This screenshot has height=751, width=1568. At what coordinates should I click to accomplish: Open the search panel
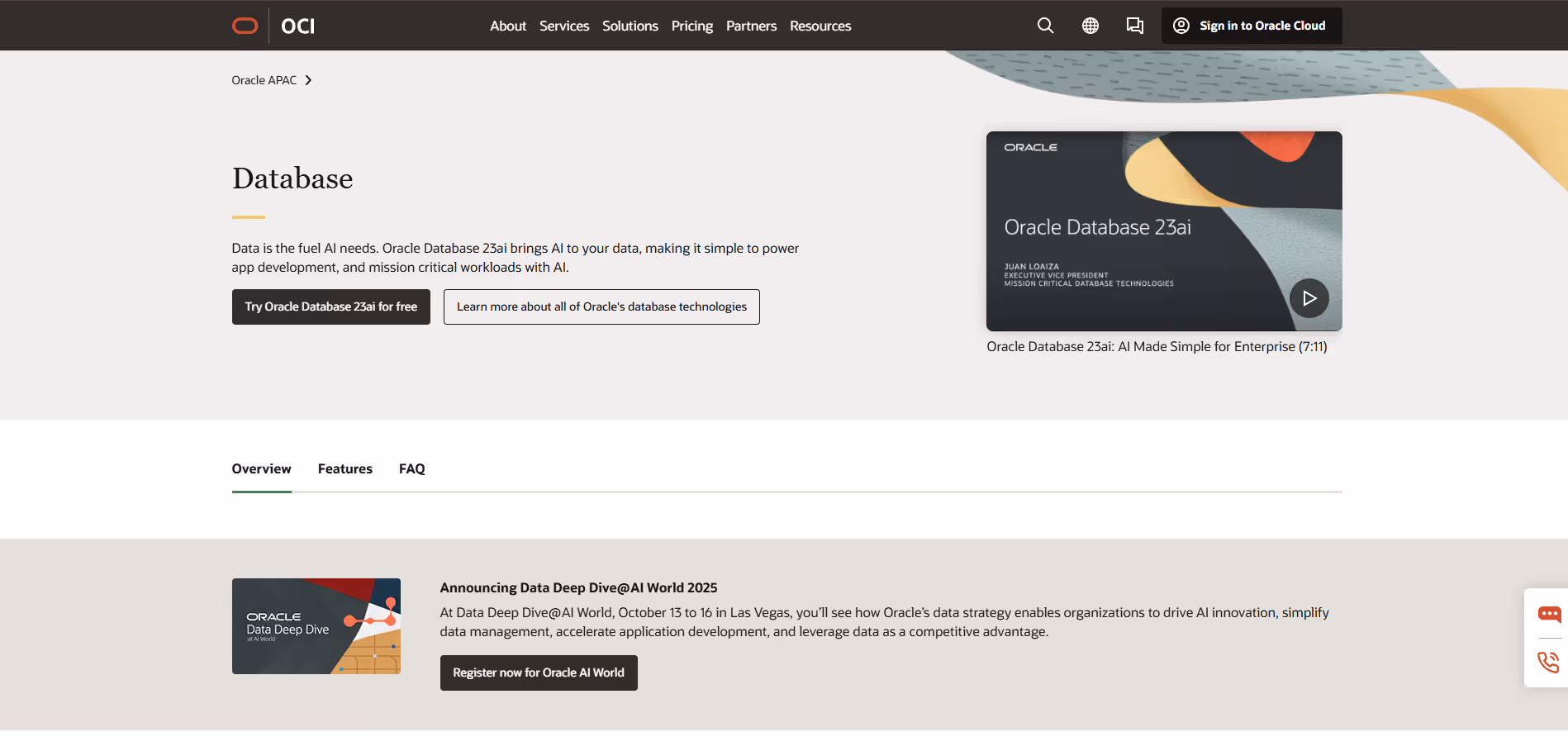tap(1045, 26)
